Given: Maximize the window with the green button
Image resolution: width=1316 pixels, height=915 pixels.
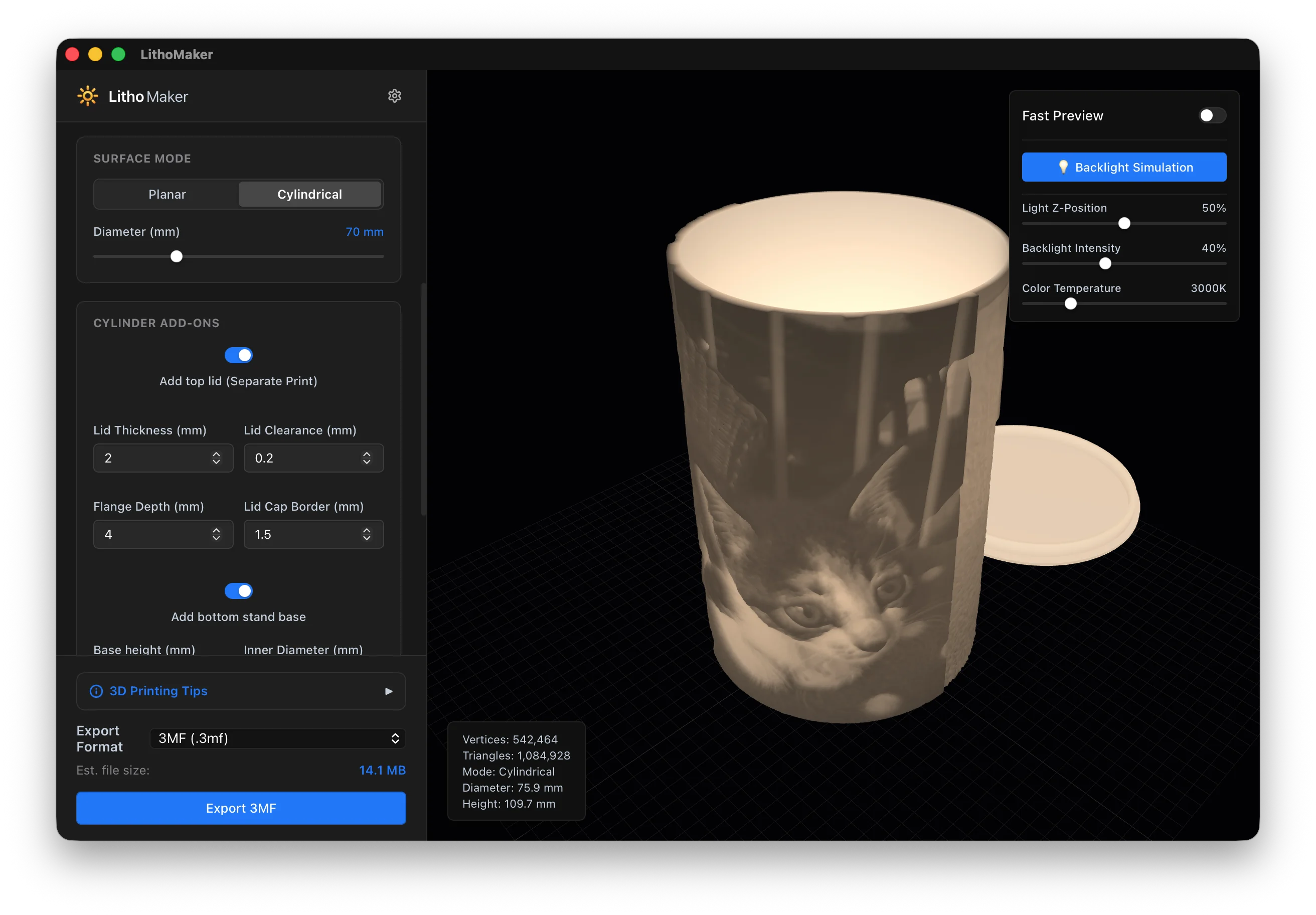Looking at the screenshot, I should tap(118, 54).
